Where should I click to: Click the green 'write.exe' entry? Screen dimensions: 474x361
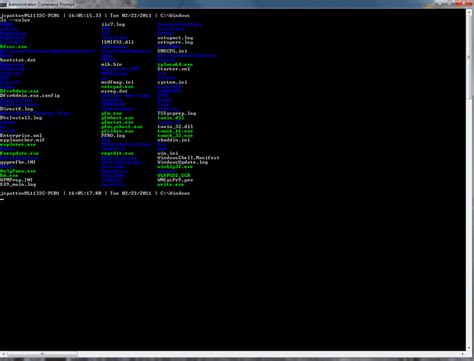pos(171,184)
